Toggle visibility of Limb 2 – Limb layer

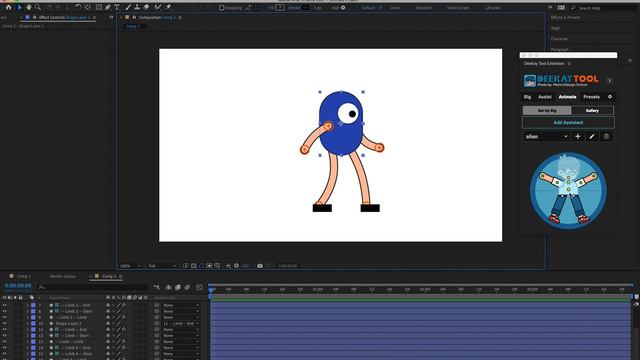tap(4, 317)
